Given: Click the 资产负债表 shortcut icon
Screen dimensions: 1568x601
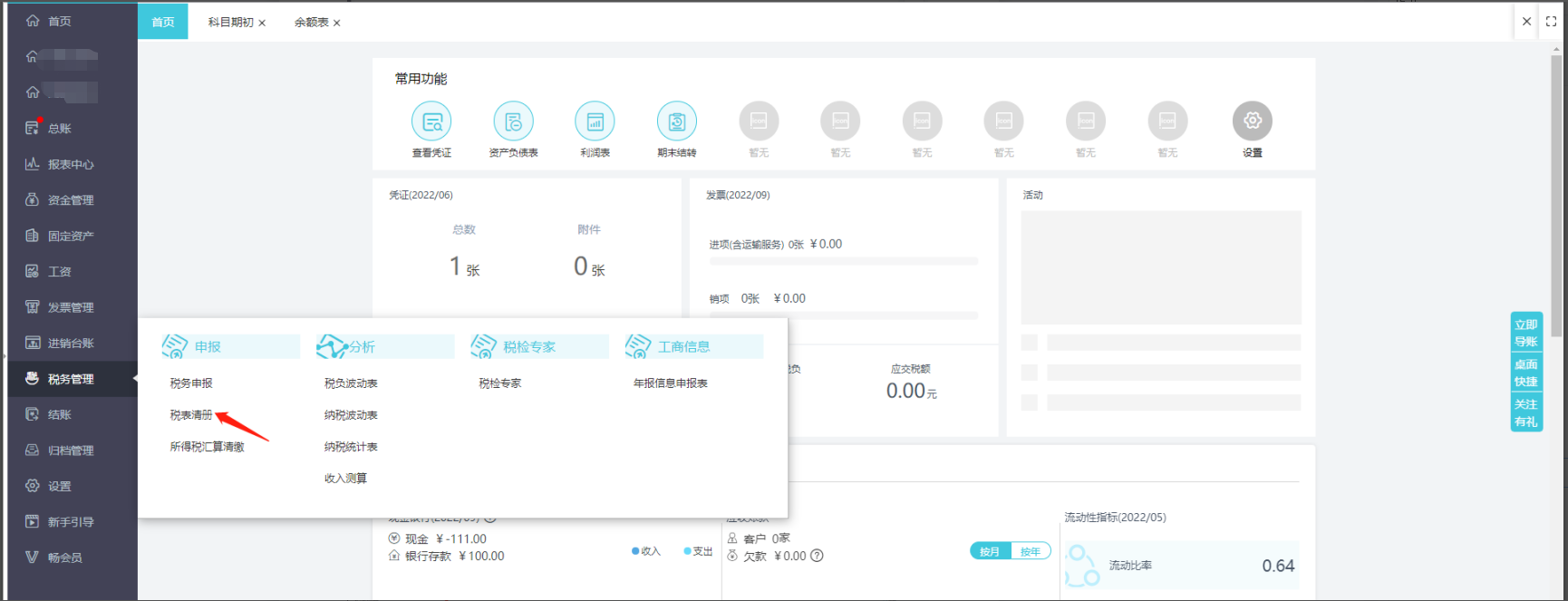Looking at the screenshot, I should point(513,121).
